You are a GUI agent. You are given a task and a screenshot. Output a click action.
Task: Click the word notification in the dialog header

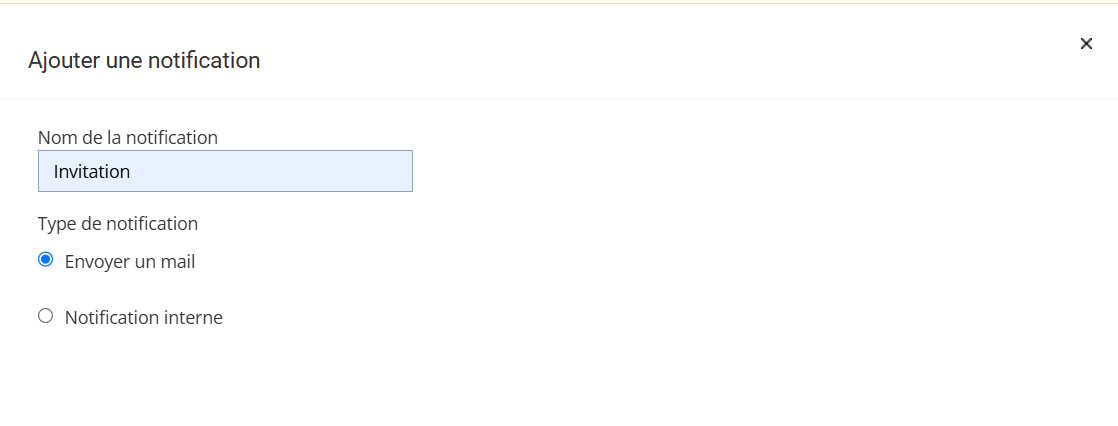[x=204, y=60]
